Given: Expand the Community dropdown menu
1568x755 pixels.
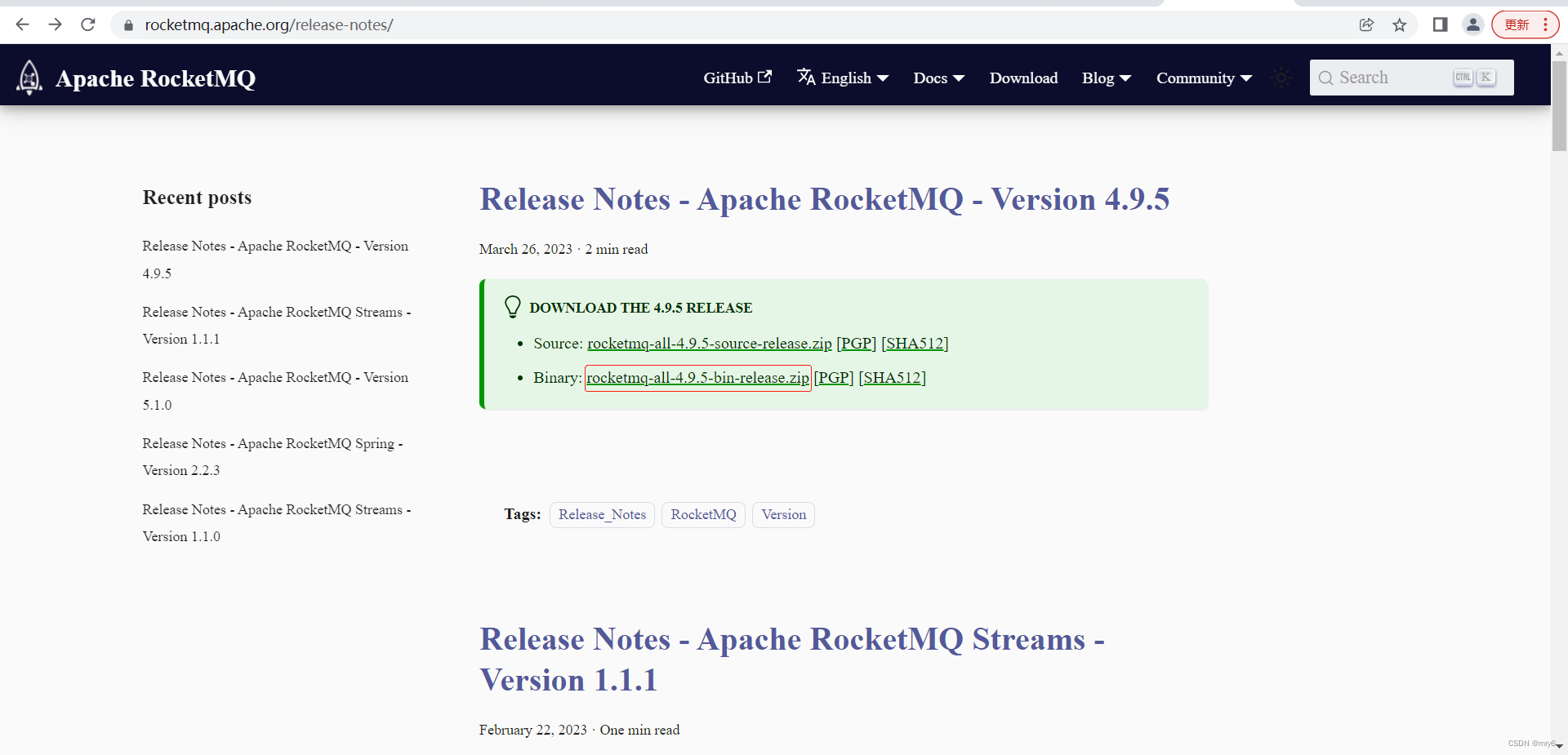Looking at the screenshot, I should tap(1204, 78).
